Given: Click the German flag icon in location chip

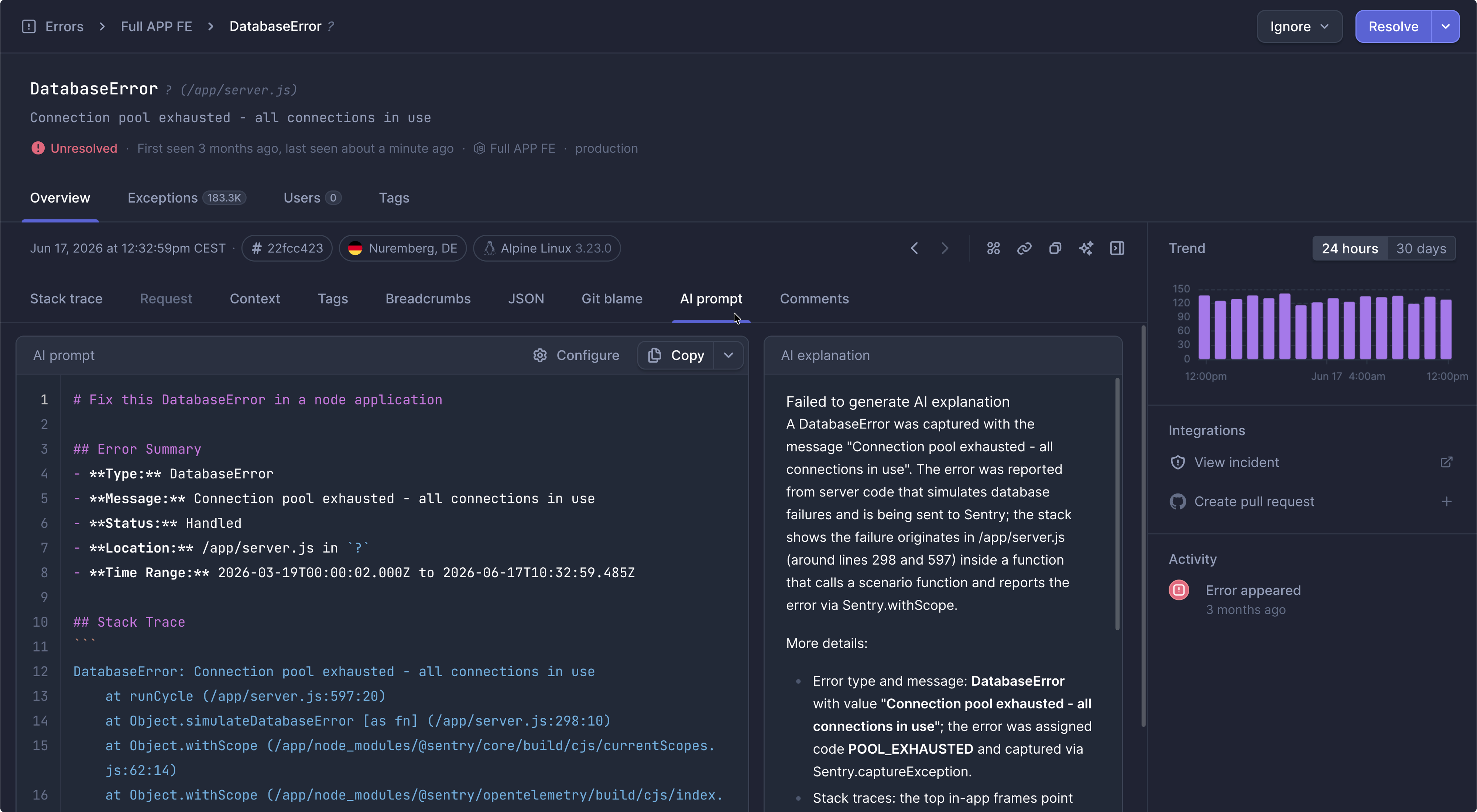Looking at the screenshot, I should pyautogui.click(x=355, y=248).
